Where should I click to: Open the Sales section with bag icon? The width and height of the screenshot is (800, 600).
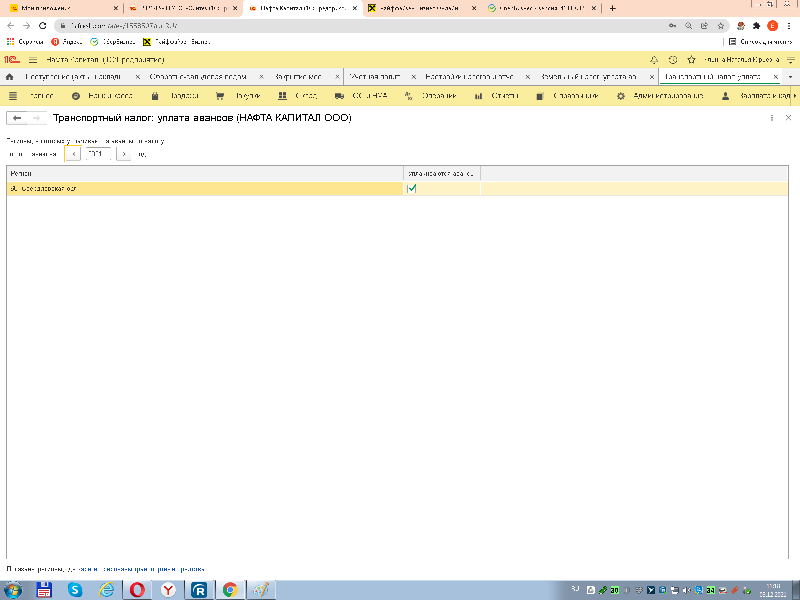coord(176,95)
